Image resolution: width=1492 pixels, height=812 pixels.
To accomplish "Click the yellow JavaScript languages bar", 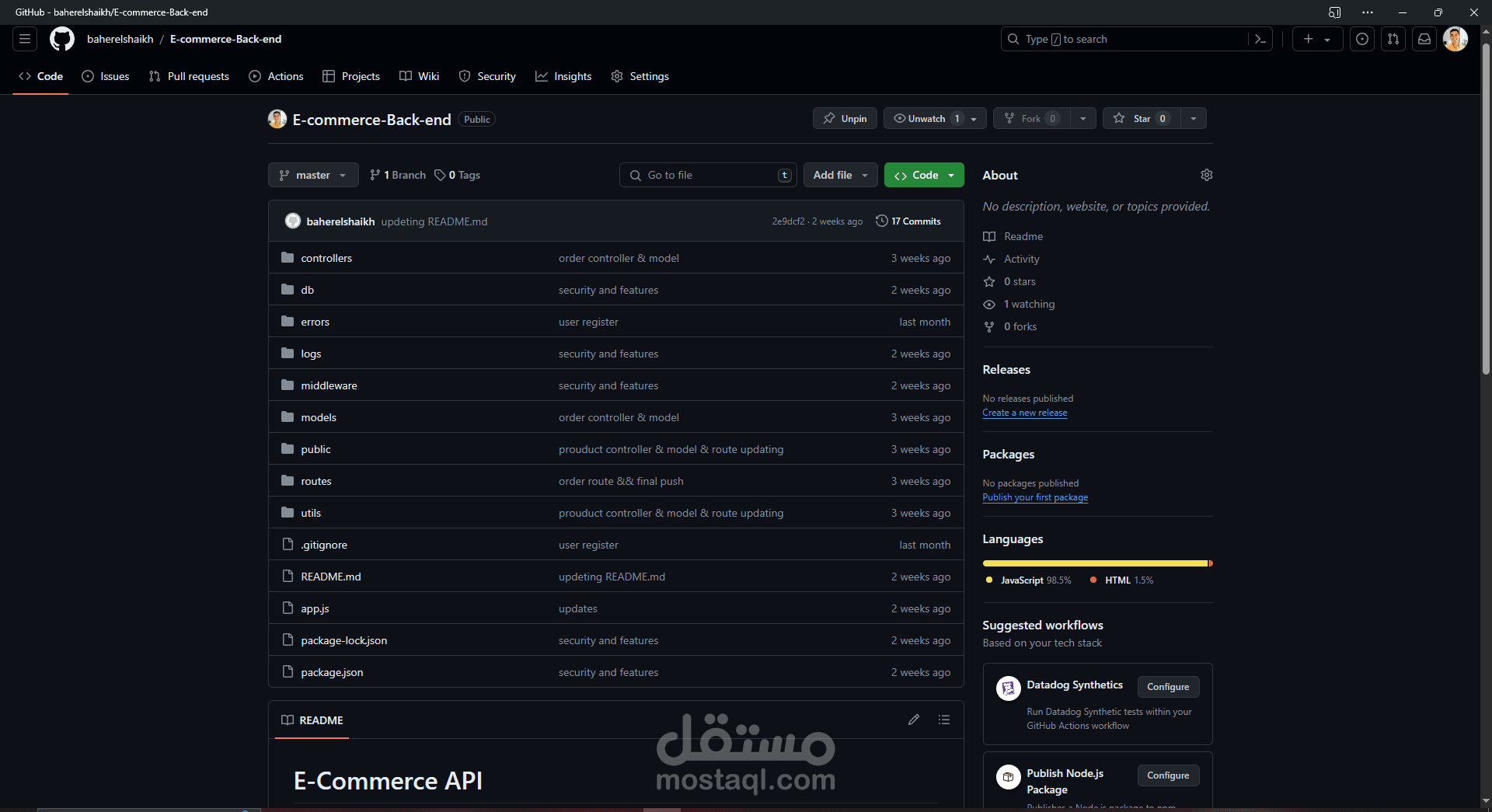I will coord(1095,563).
